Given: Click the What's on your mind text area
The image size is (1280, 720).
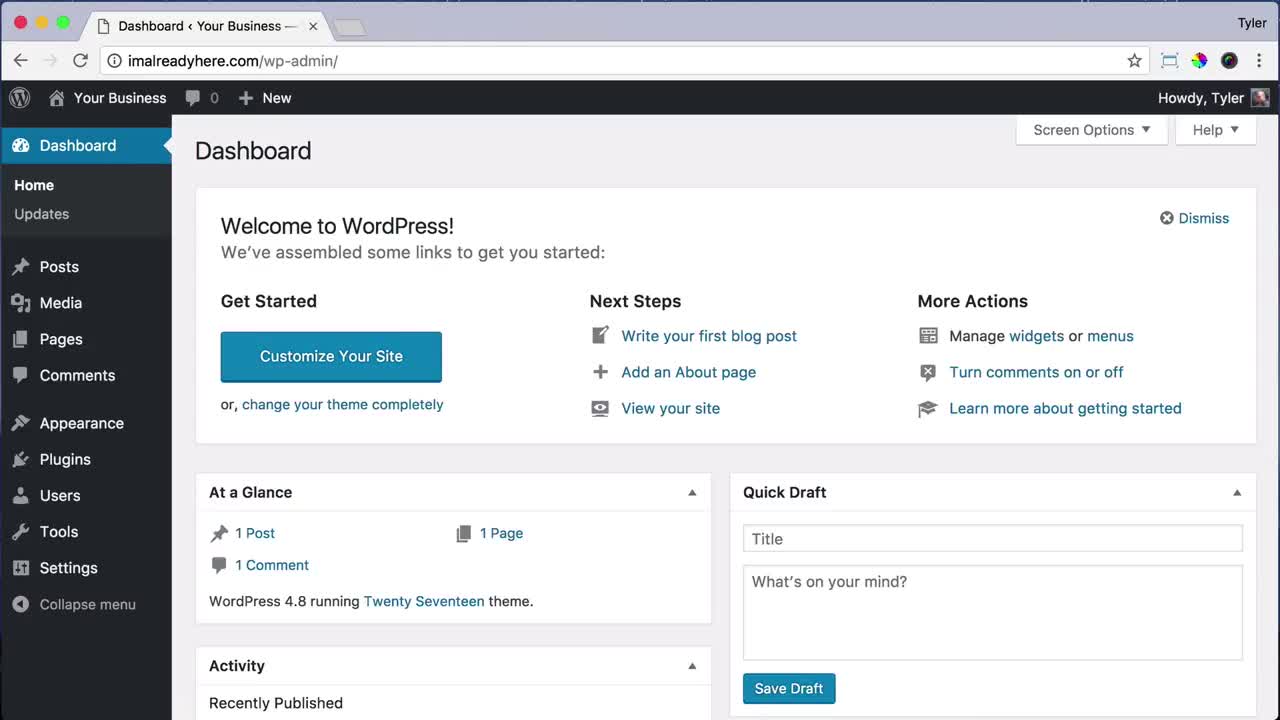Looking at the screenshot, I should pos(993,612).
